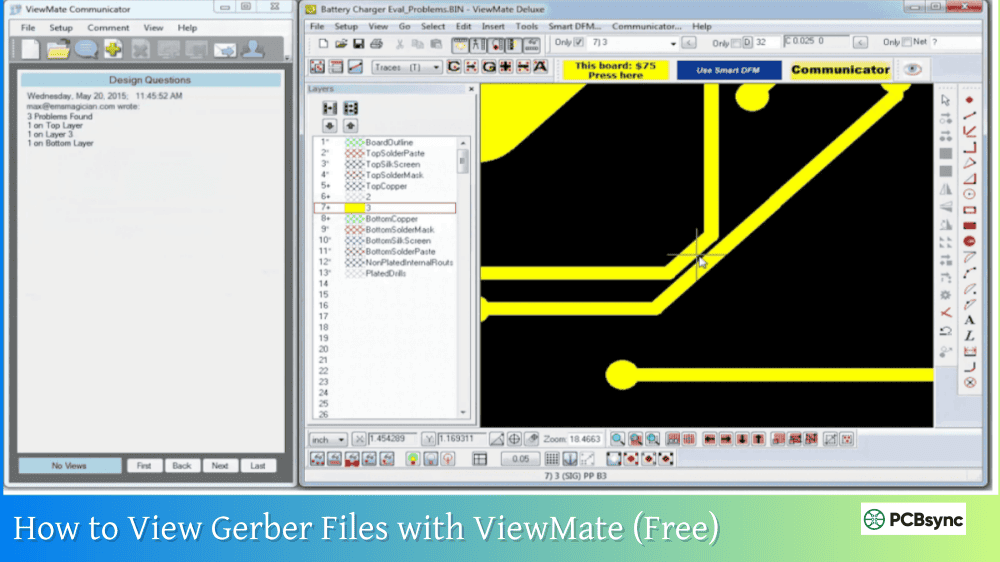Click the save disk icon in main toolbar
This screenshot has width=1000, height=562.
pyautogui.click(x=359, y=44)
